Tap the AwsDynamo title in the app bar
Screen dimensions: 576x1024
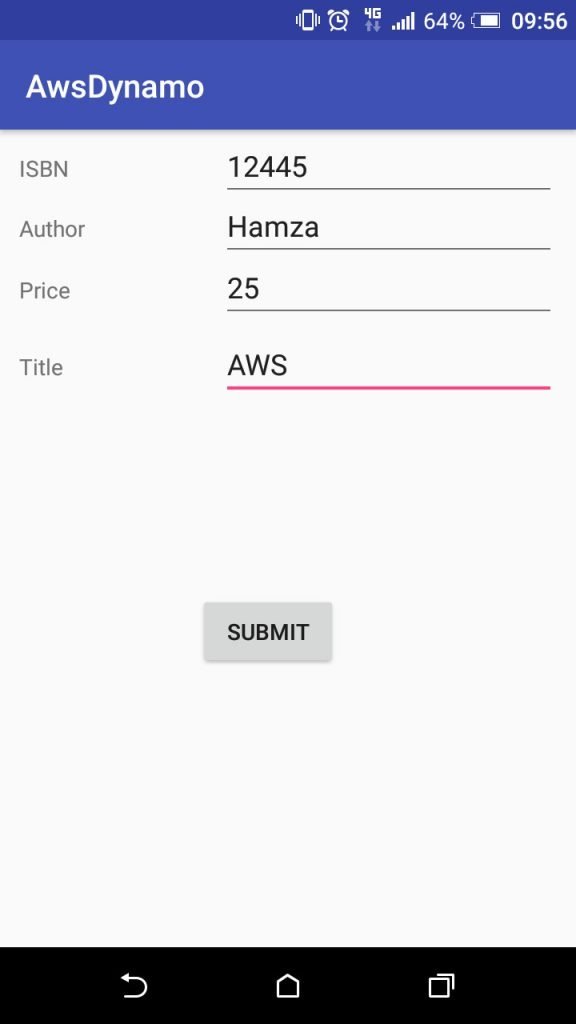pyautogui.click(x=114, y=87)
